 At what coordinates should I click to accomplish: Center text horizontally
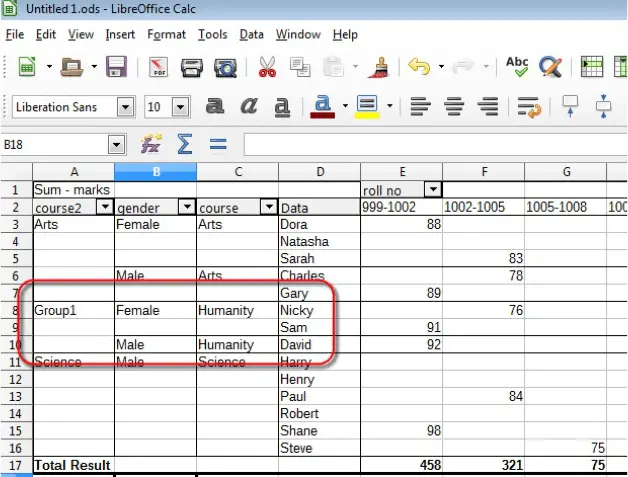pyautogui.click(x=454, y=107)
